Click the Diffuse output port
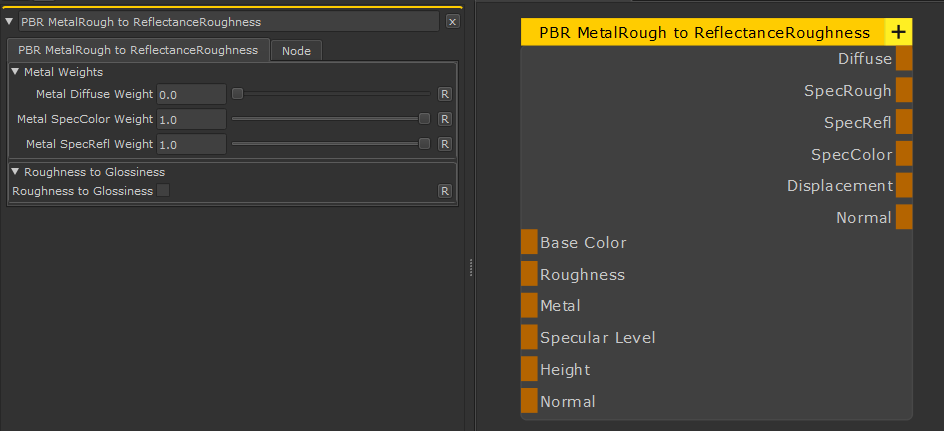The image size is (944, 431). coord(904,59)
